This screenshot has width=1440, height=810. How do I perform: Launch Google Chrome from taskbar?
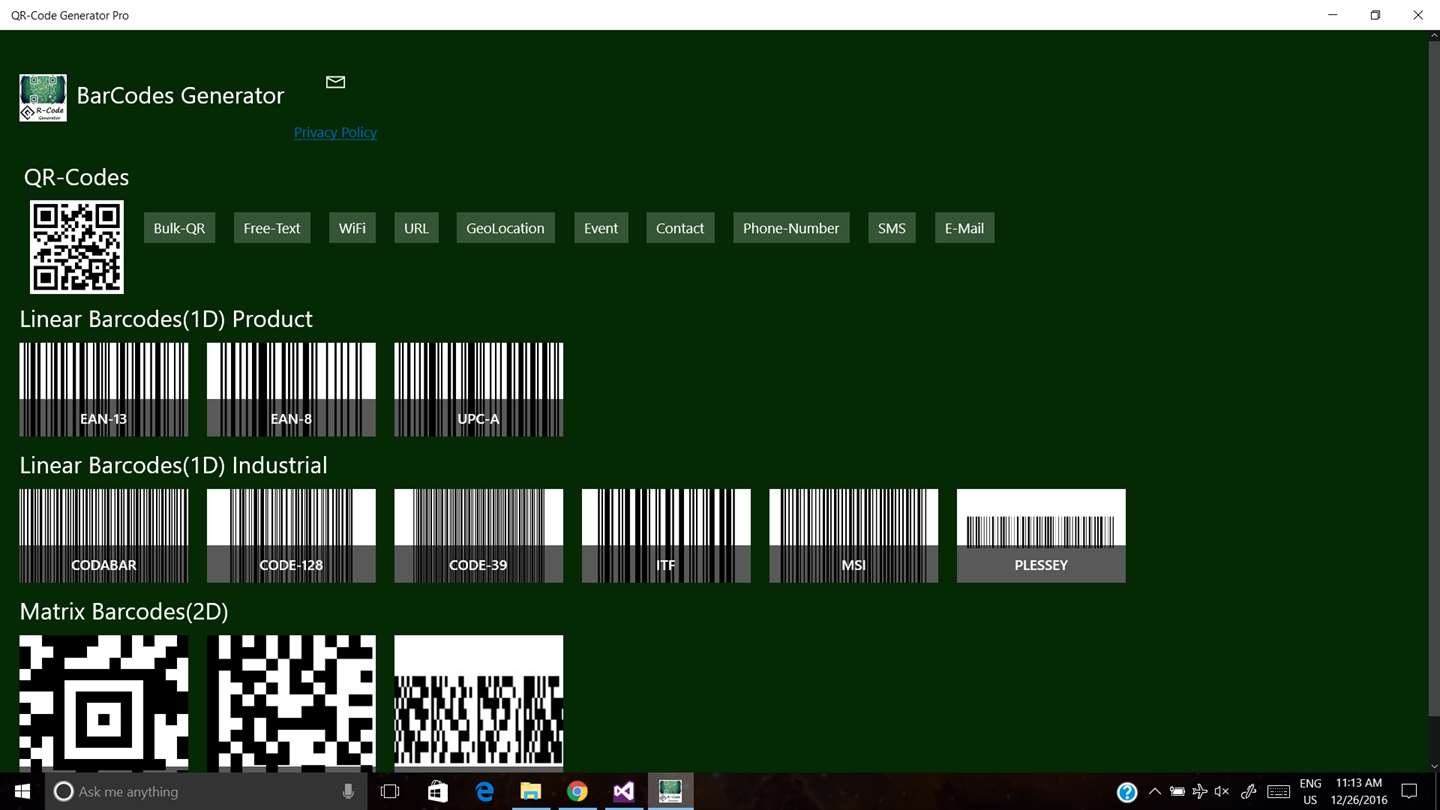(577, 791)
